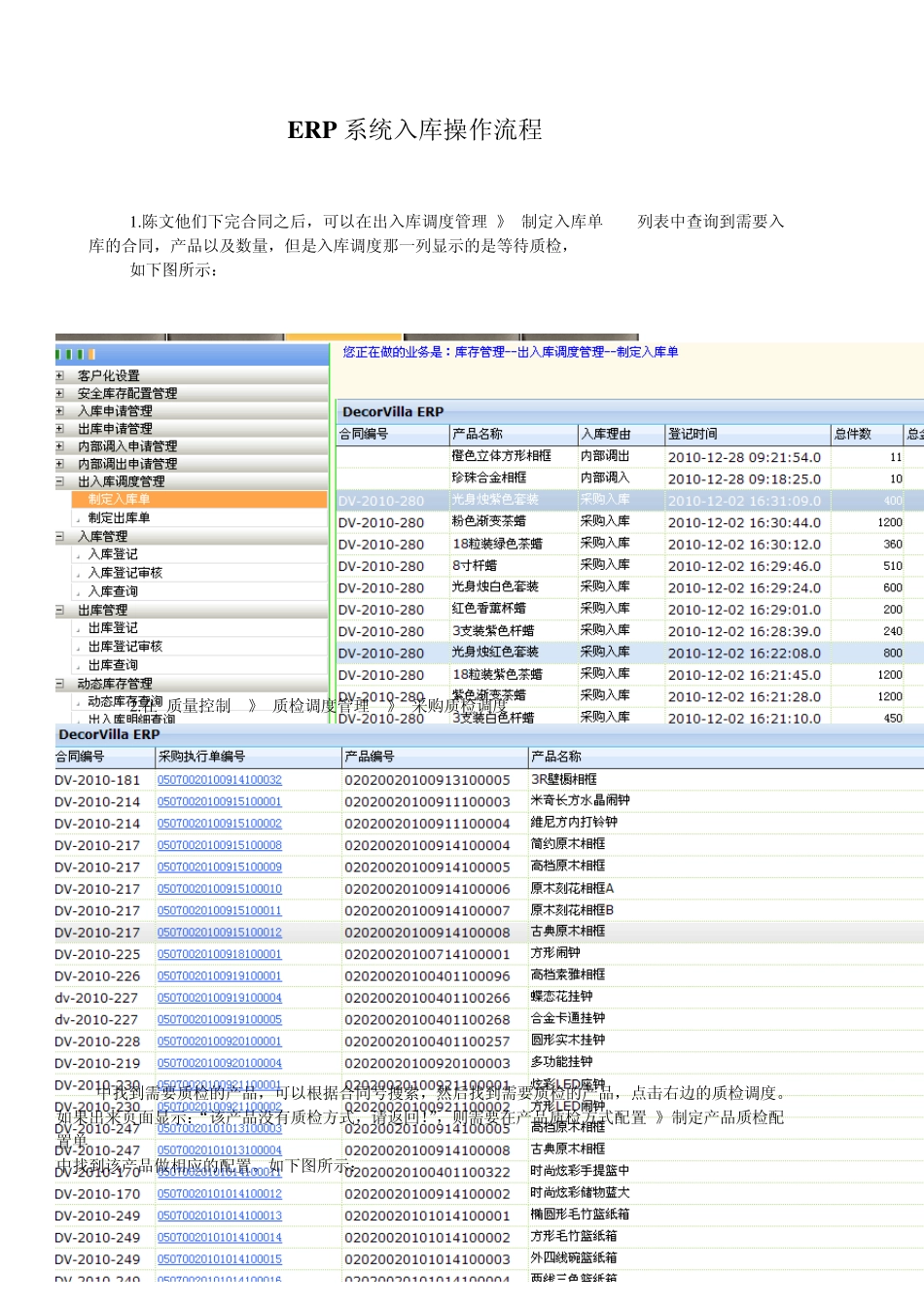
Task: Open purchase order link 05070020100915100008
Action: click(x=220, y=845)
